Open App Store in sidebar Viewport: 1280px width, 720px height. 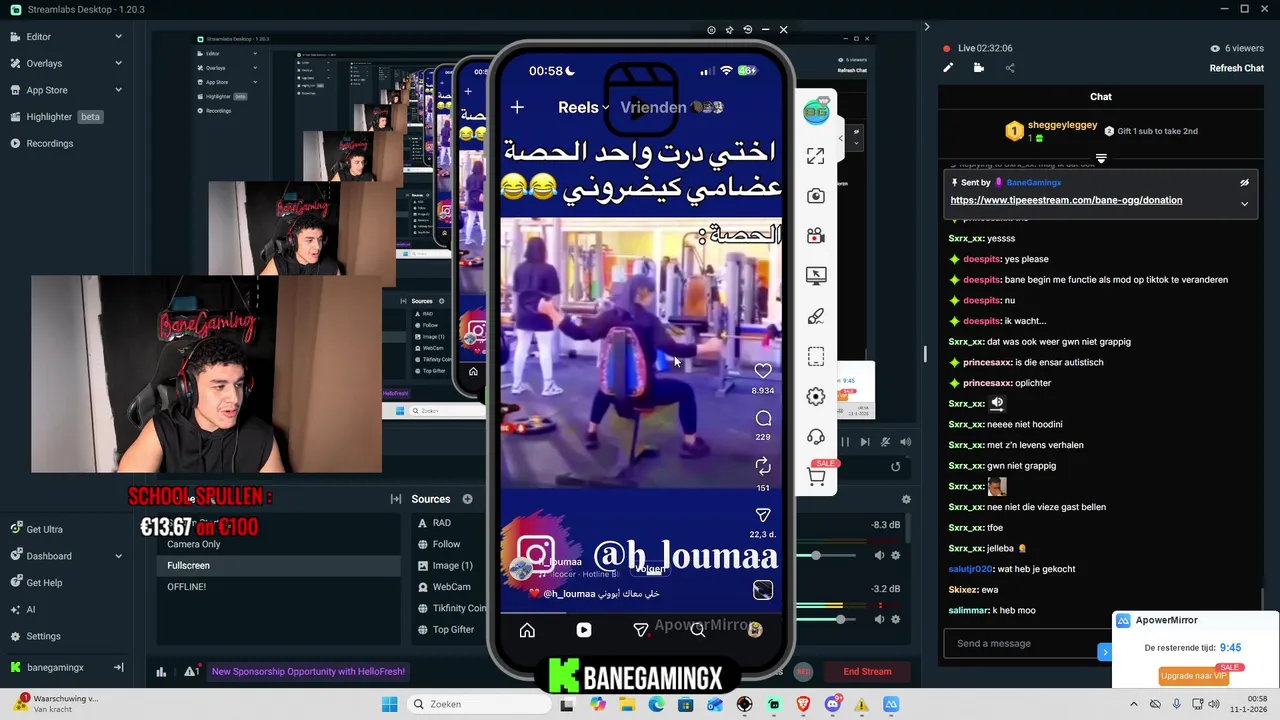(46, 90)
